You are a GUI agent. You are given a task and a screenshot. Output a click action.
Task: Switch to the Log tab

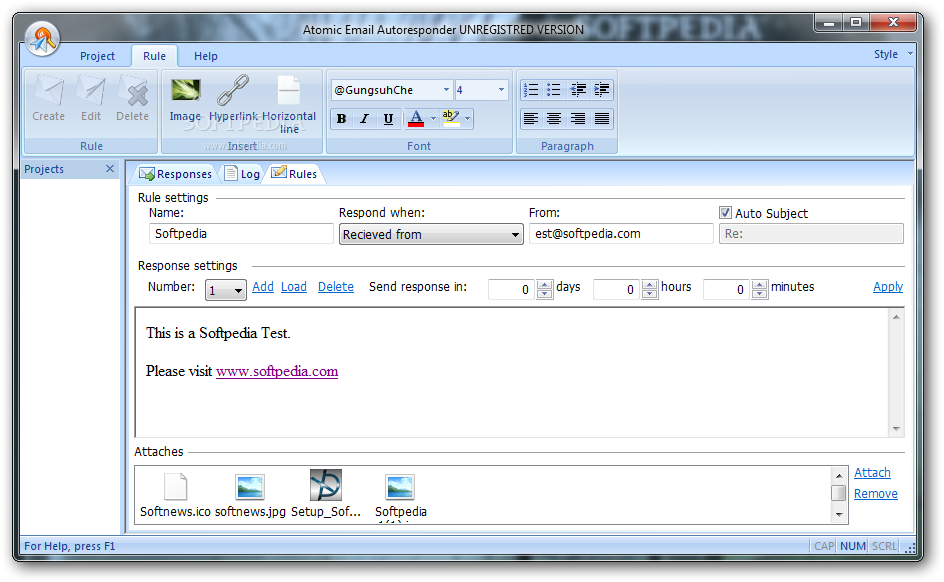[x=243, y=174]
